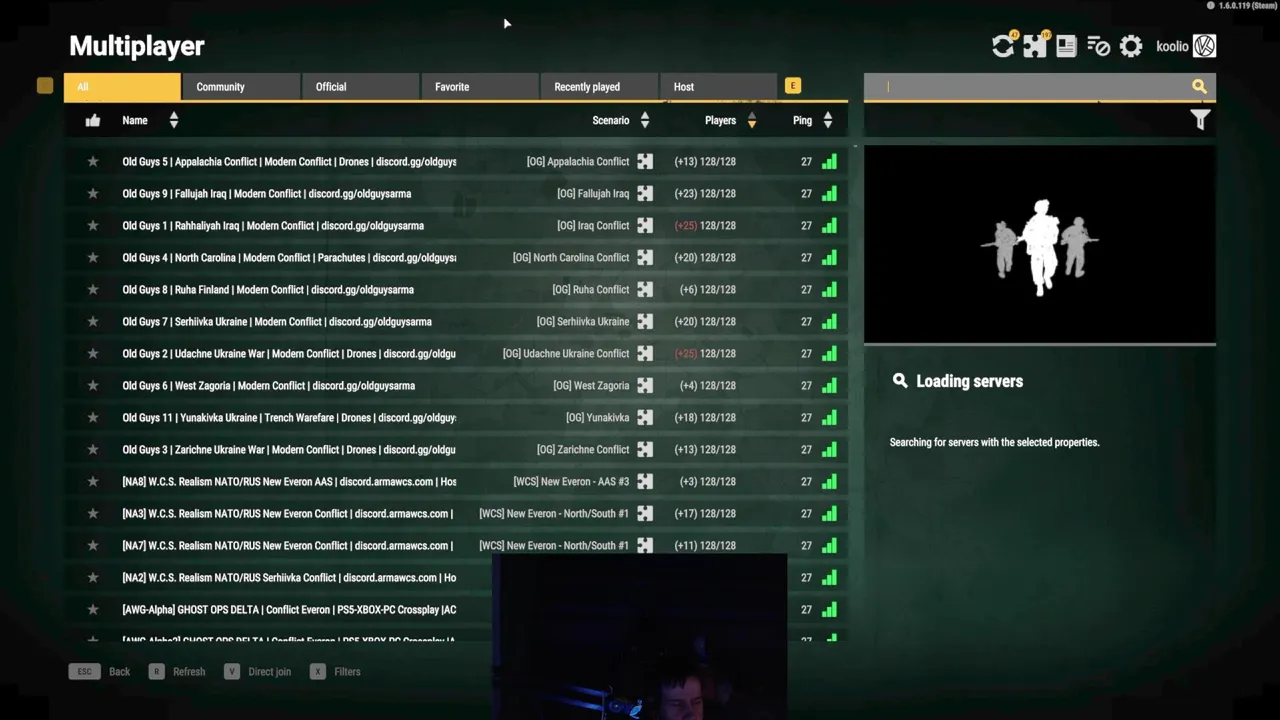Favorite the Old Guys 8 Ruha Finland server
The width and height of the screenshot is (1280, 720).
(x=93, y=289)
